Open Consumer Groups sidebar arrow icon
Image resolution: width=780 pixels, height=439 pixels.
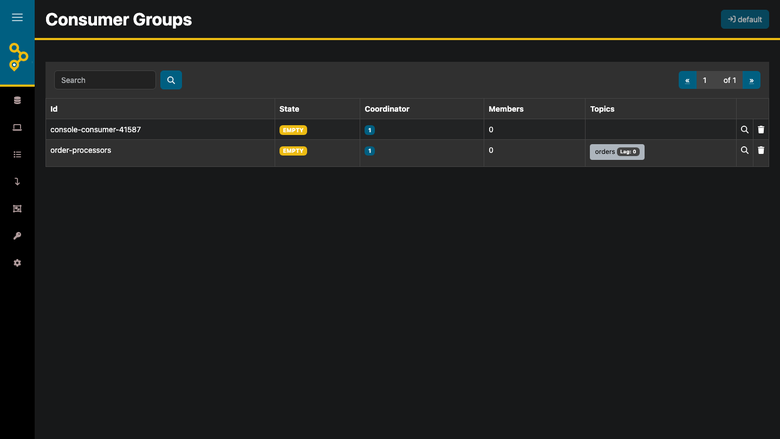coord(17,181)
